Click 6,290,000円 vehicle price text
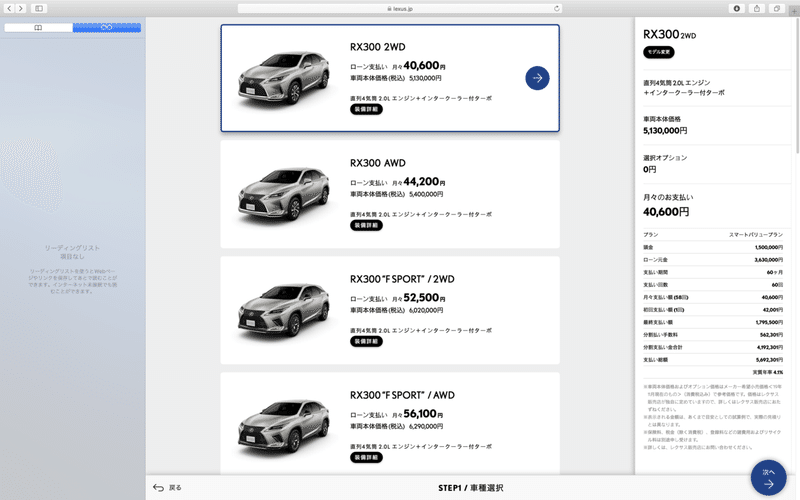The height and width of the screenshot is (500, 800). [426, 427]
